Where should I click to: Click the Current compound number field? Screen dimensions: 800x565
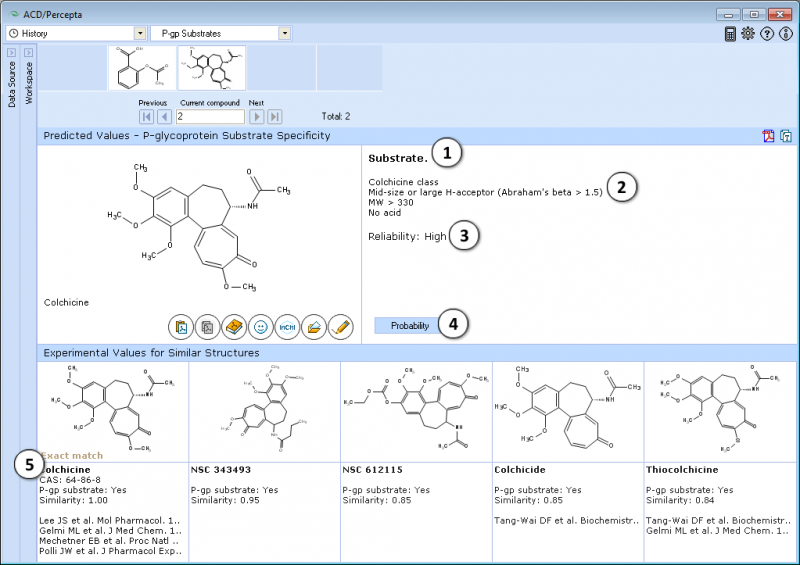pyautogui.click(x=210, y=117)
